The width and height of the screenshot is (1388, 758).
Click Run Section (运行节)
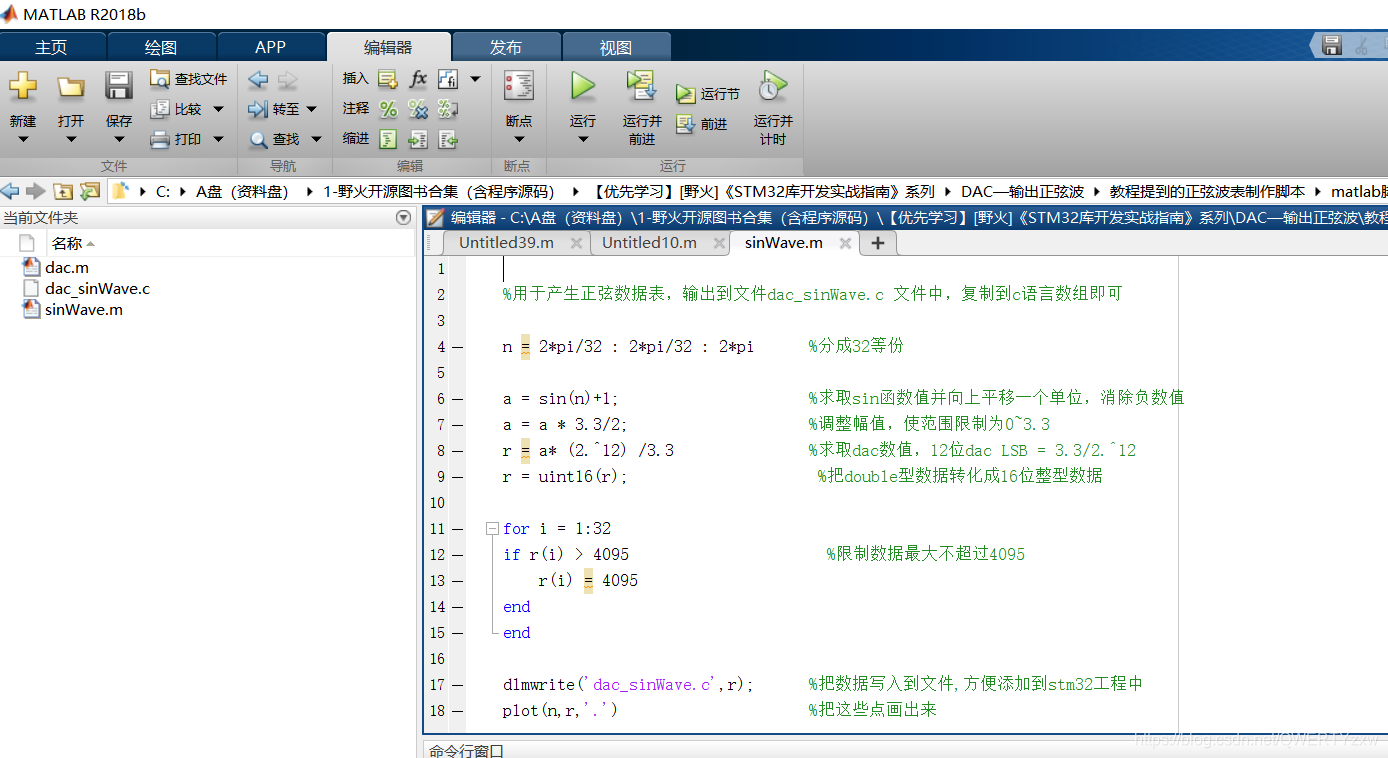[708, 94]
